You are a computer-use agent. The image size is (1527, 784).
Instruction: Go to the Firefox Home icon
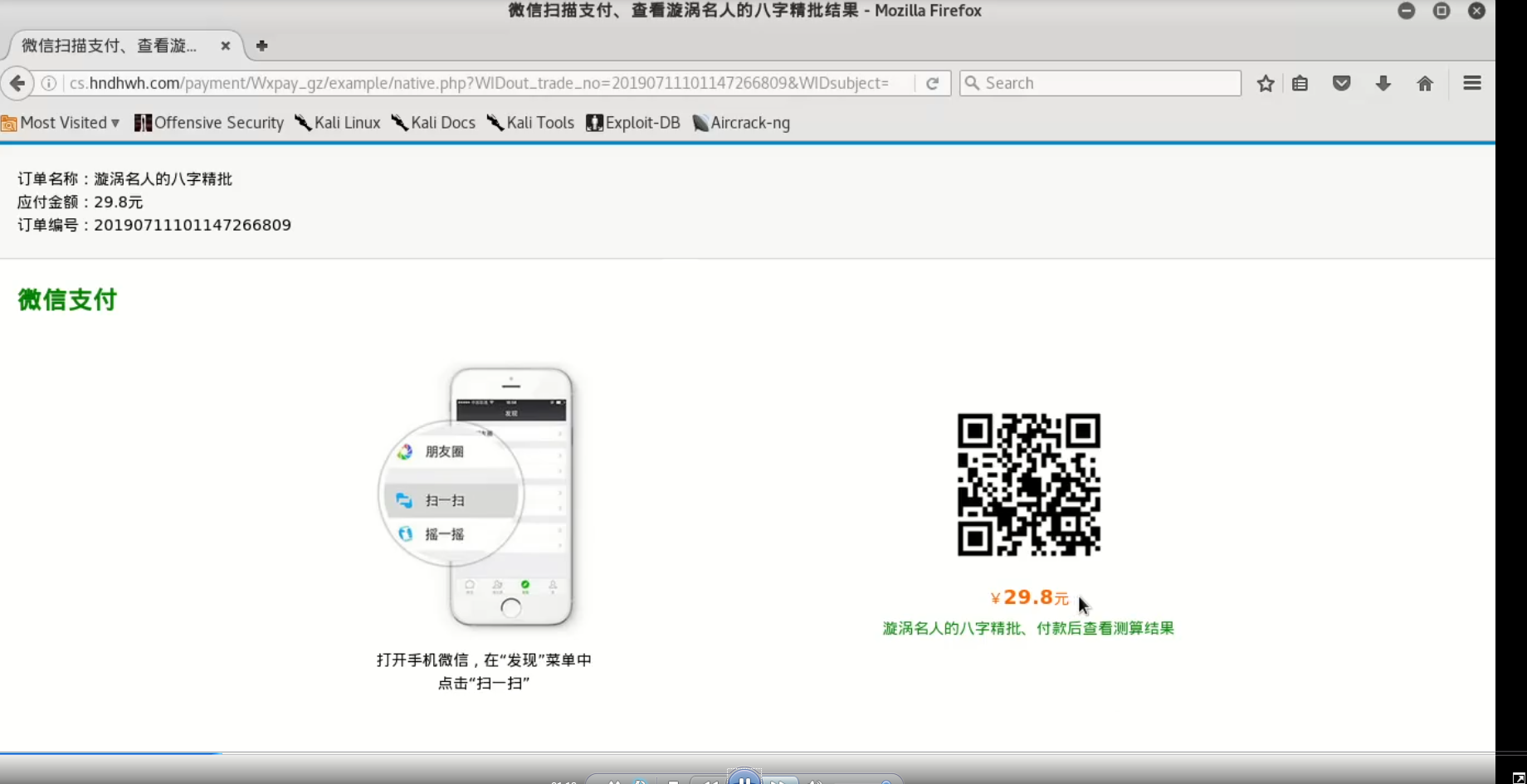pos(1425,83)
